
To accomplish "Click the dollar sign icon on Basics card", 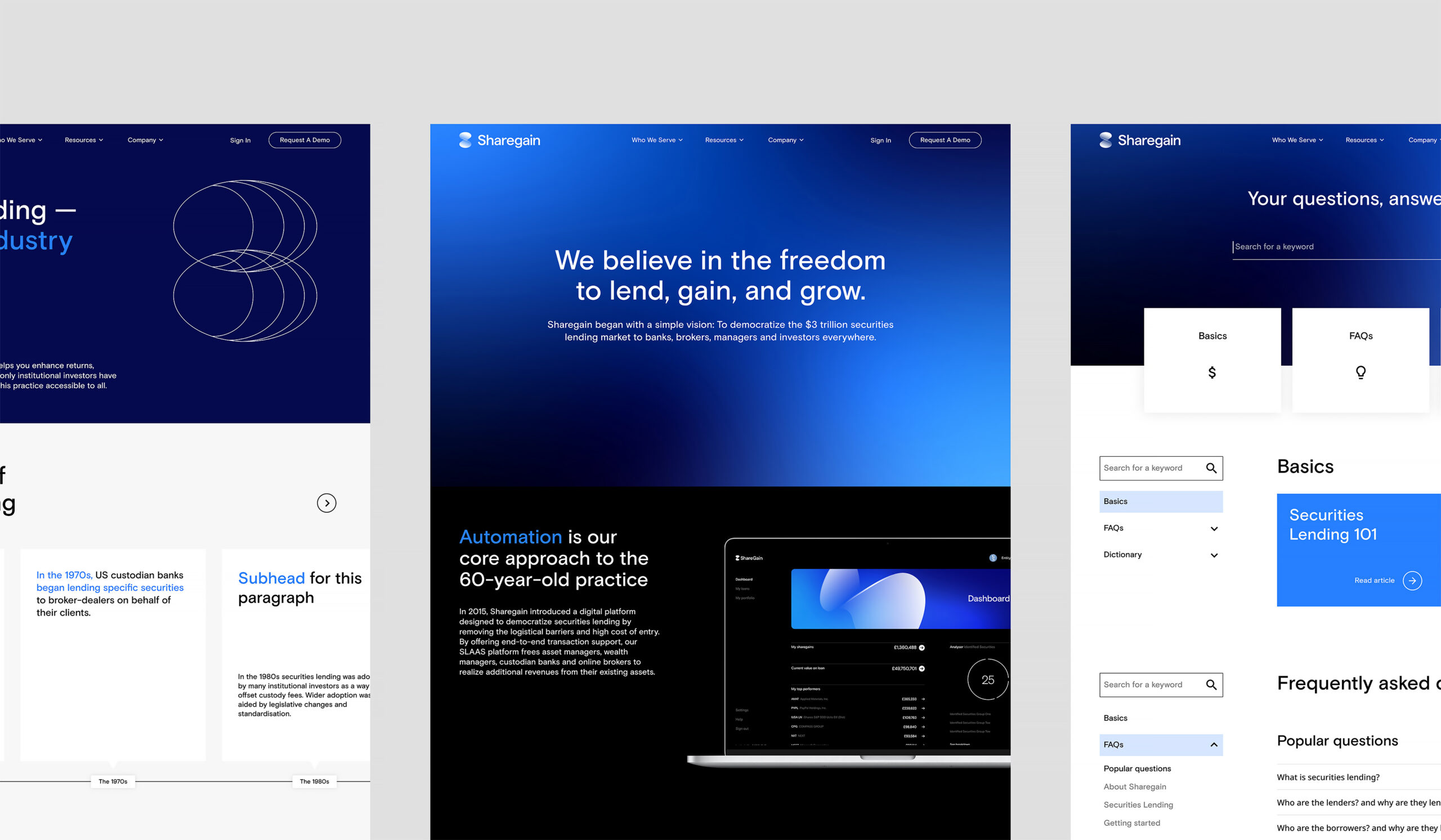I will (1212, 372).
